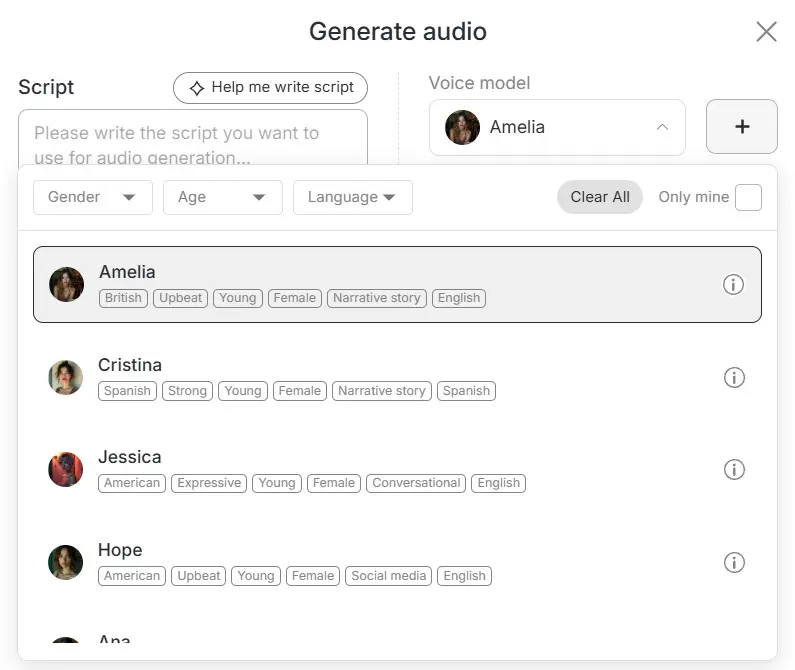View info icon beside Hope voice
The width and height of the screenshot is (795, 670).
tap(734, 563)
